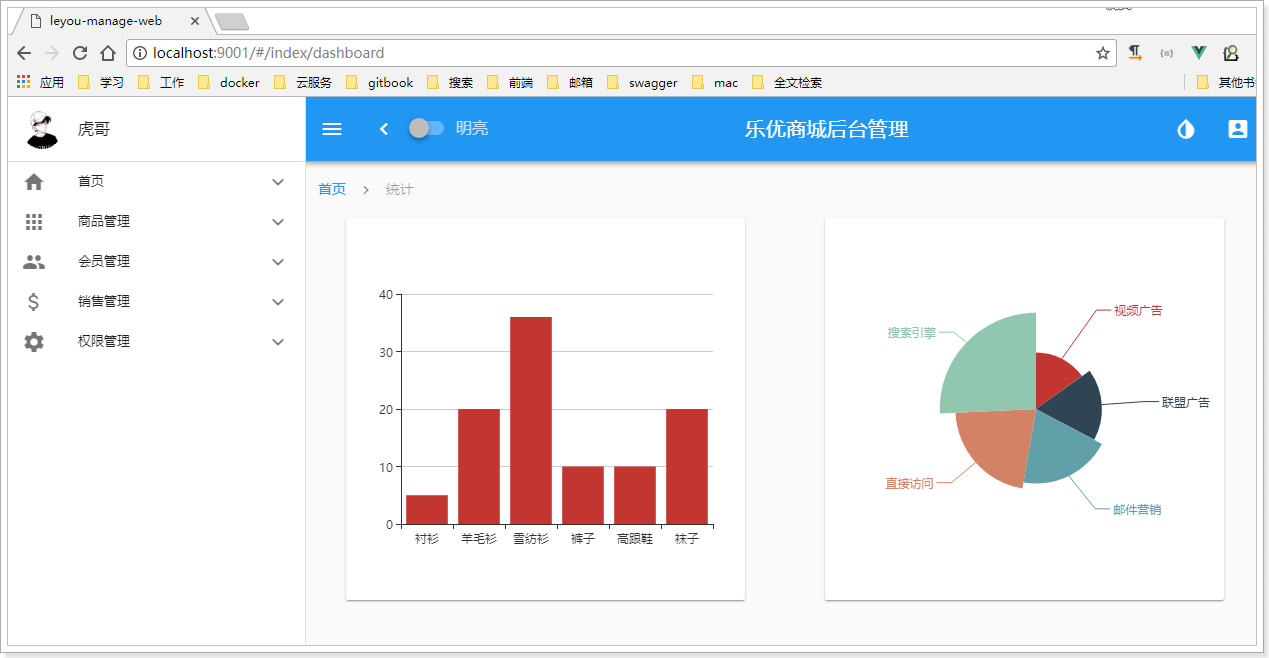This screenshot has width=1269, height=658.
Task: Open the theme color droplet icon
Action: pos(1185,129)
